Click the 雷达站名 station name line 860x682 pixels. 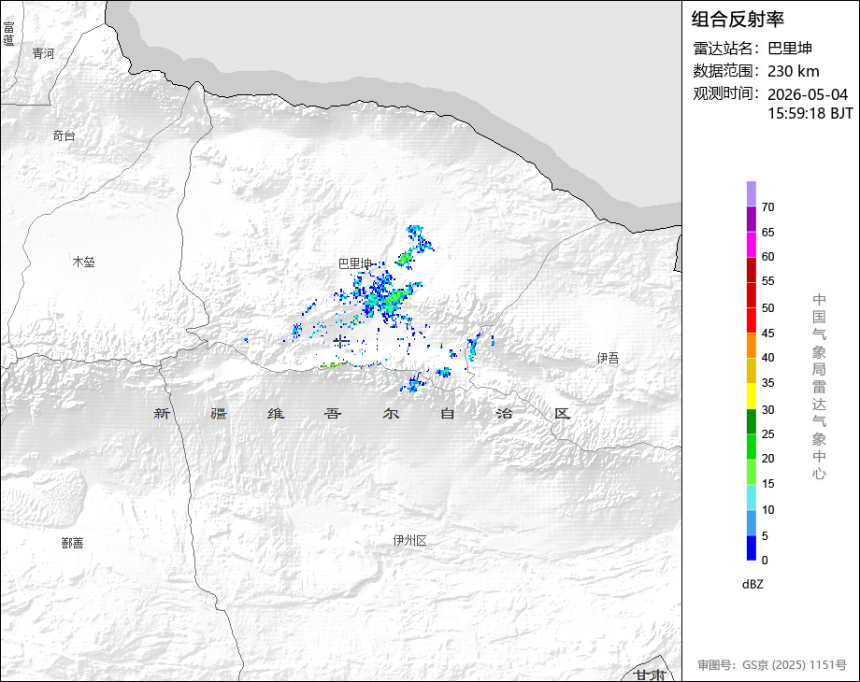[752, 48]
